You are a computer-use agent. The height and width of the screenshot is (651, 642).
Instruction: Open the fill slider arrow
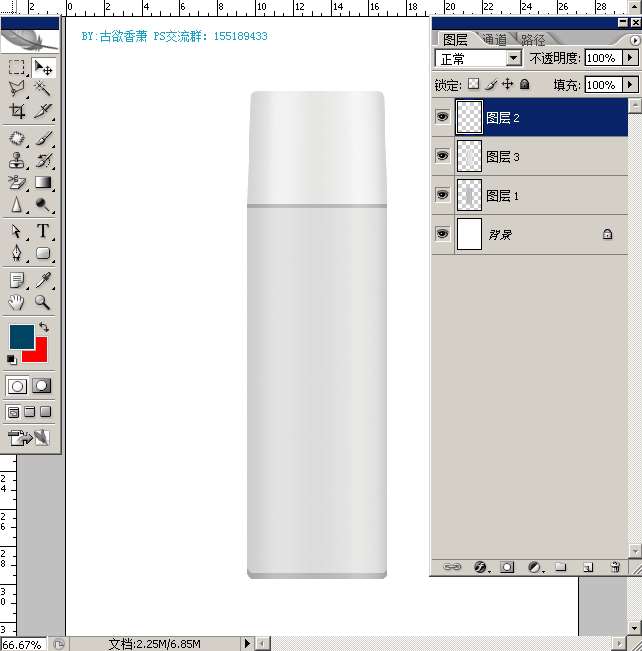[630, 85]
